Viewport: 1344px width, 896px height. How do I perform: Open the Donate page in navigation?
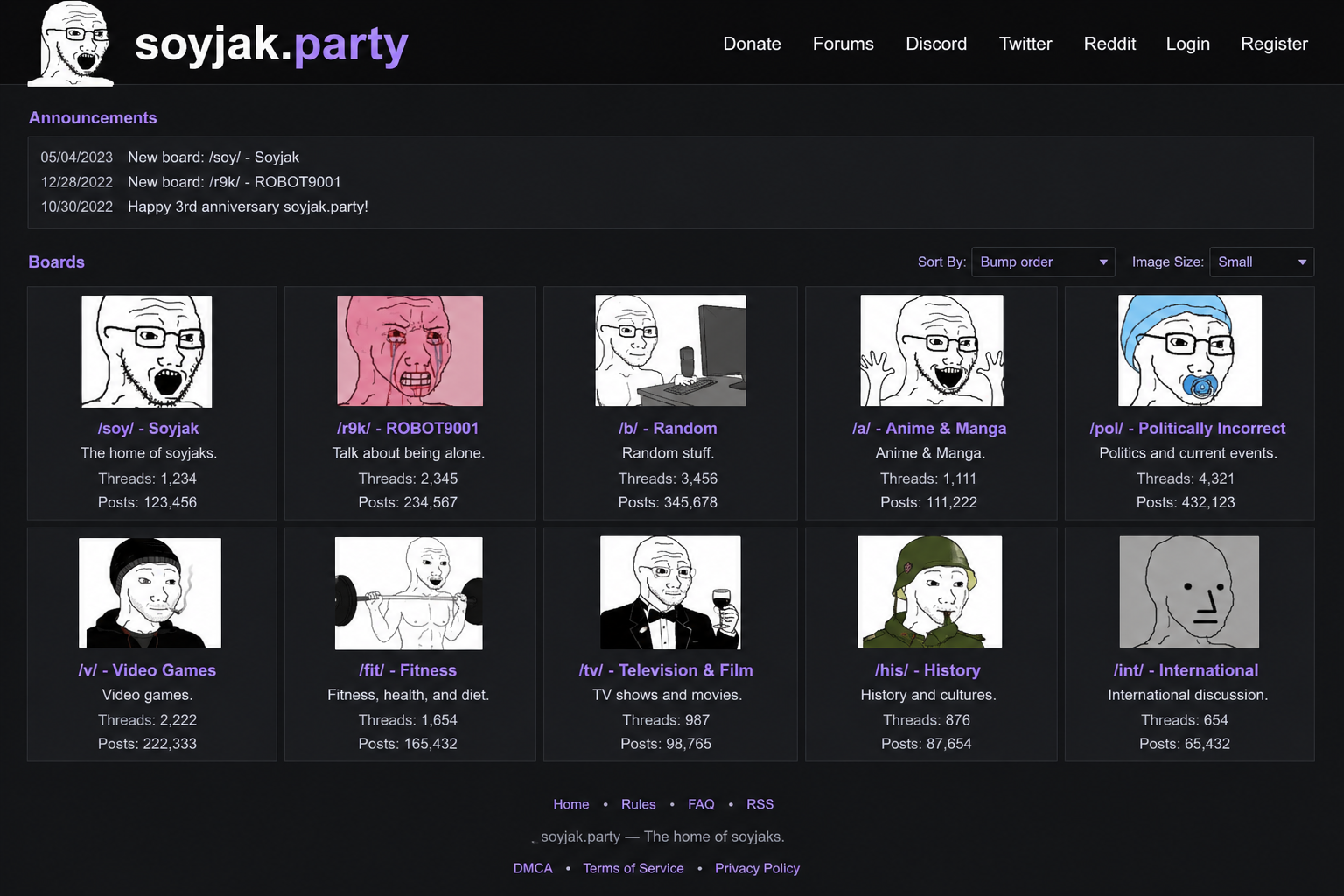(752, 44)
